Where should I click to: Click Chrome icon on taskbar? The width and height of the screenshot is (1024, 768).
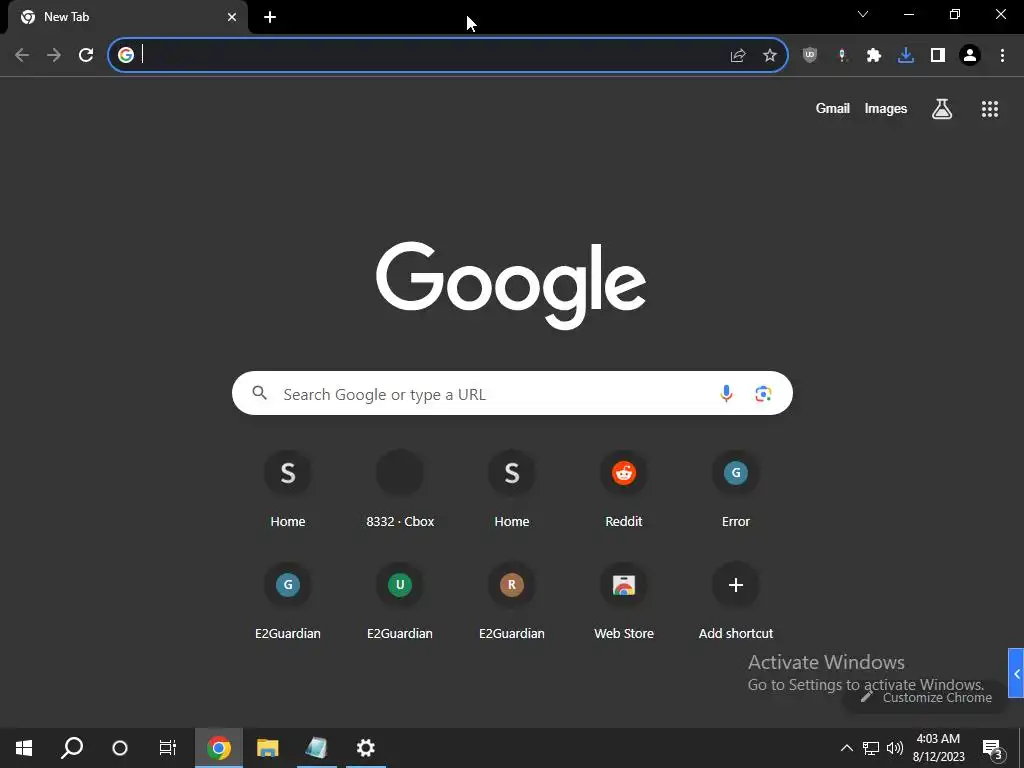(219, 748)
